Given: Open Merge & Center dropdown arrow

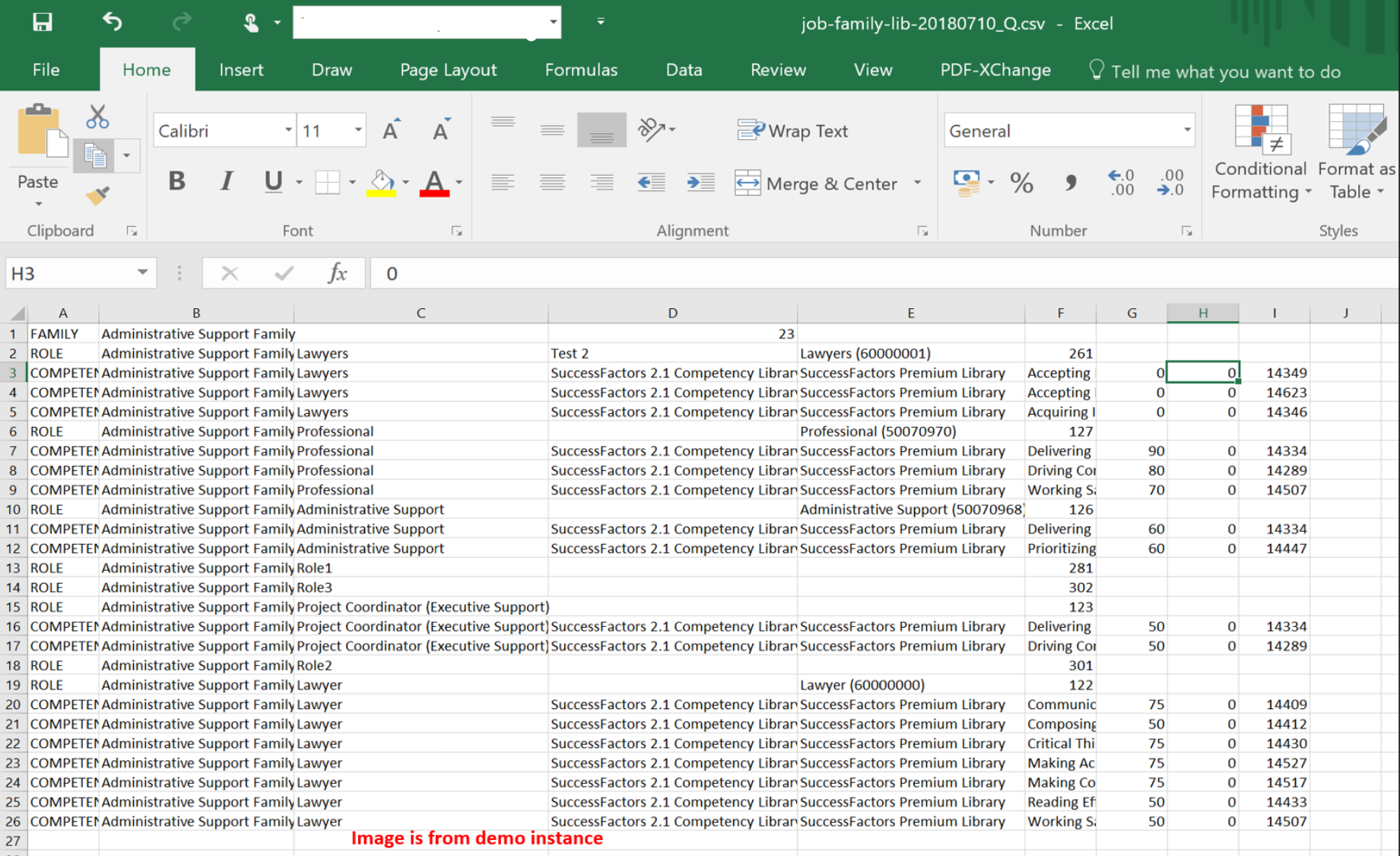Looking at the screenshot, I should pyautogui.click(x=917, y=183).
